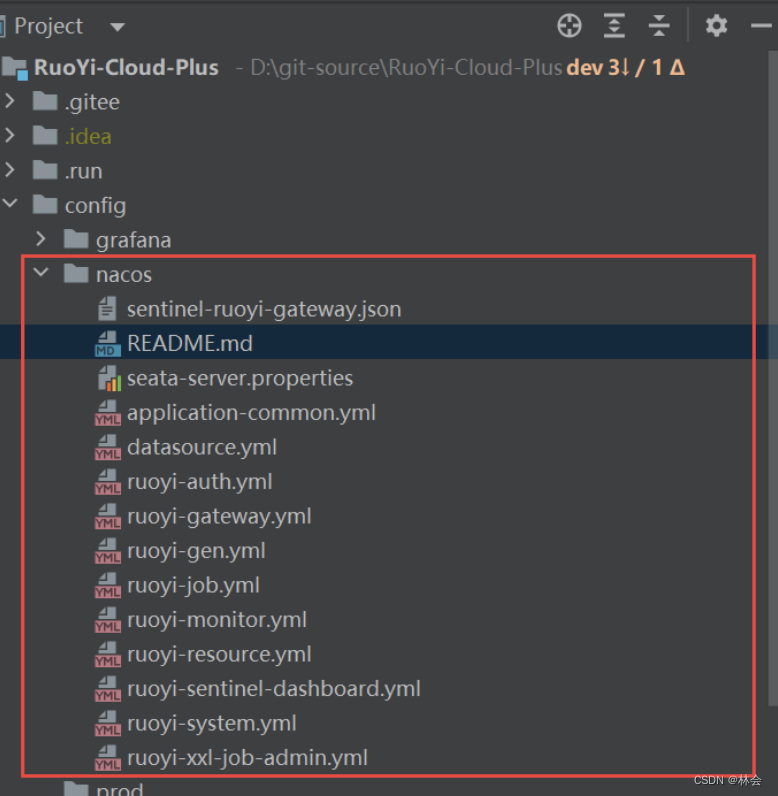The image size is (778, 796).
Task: Expand the .run folder chevron
Action: tap(10, 170)
